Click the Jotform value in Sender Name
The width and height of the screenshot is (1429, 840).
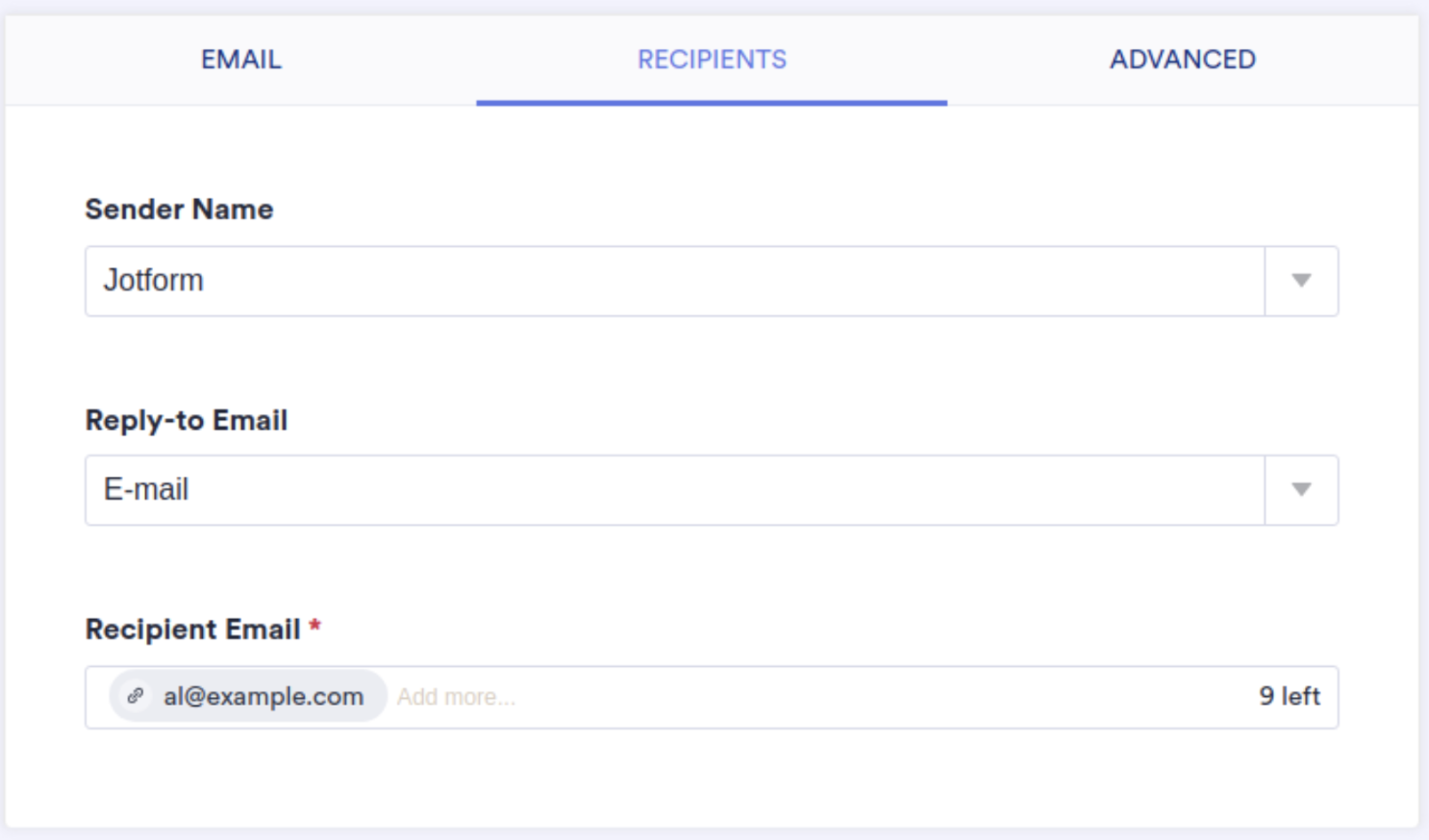[x=154, y=281]
